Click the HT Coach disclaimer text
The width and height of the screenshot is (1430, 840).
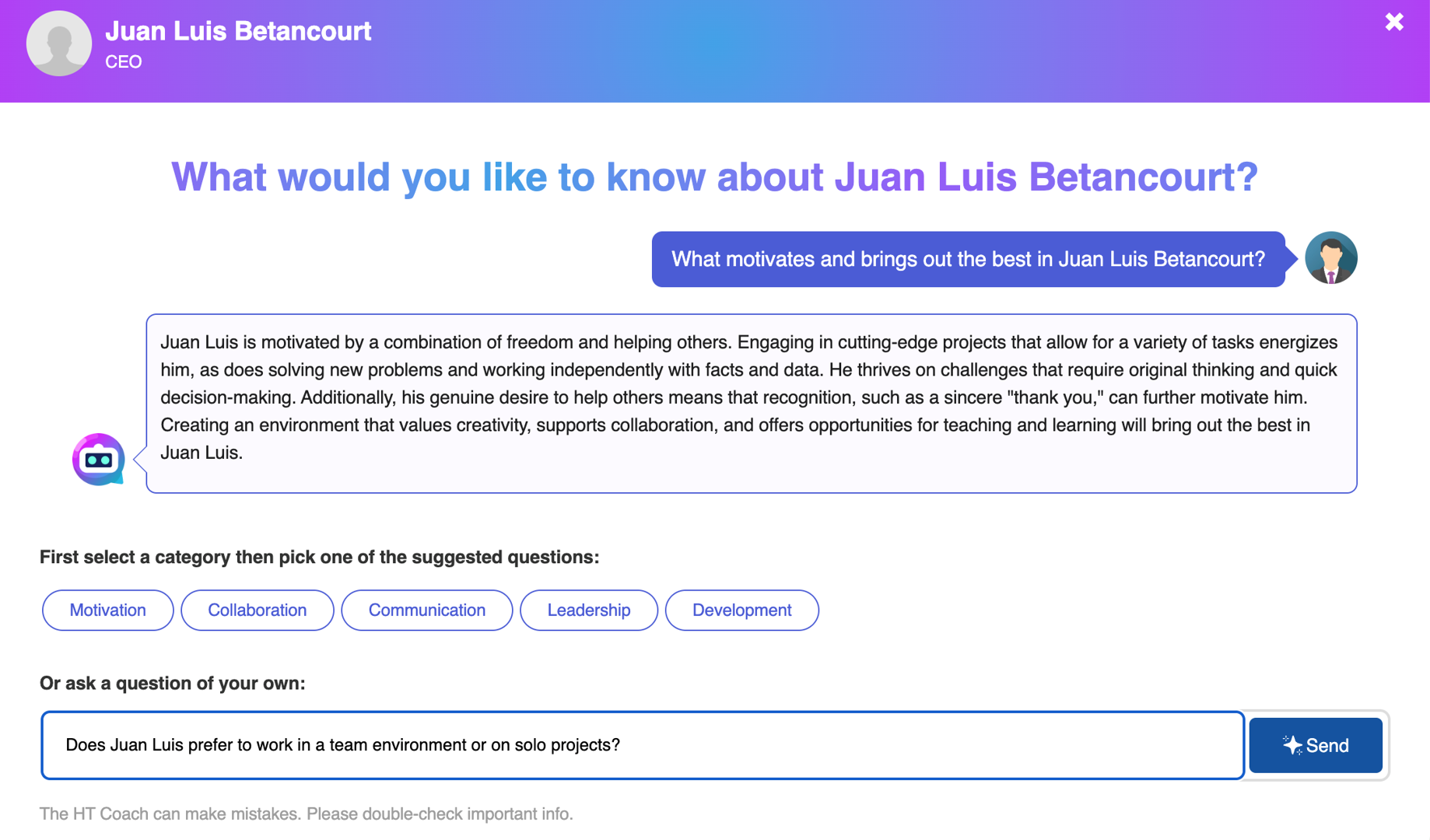(306, 814)
